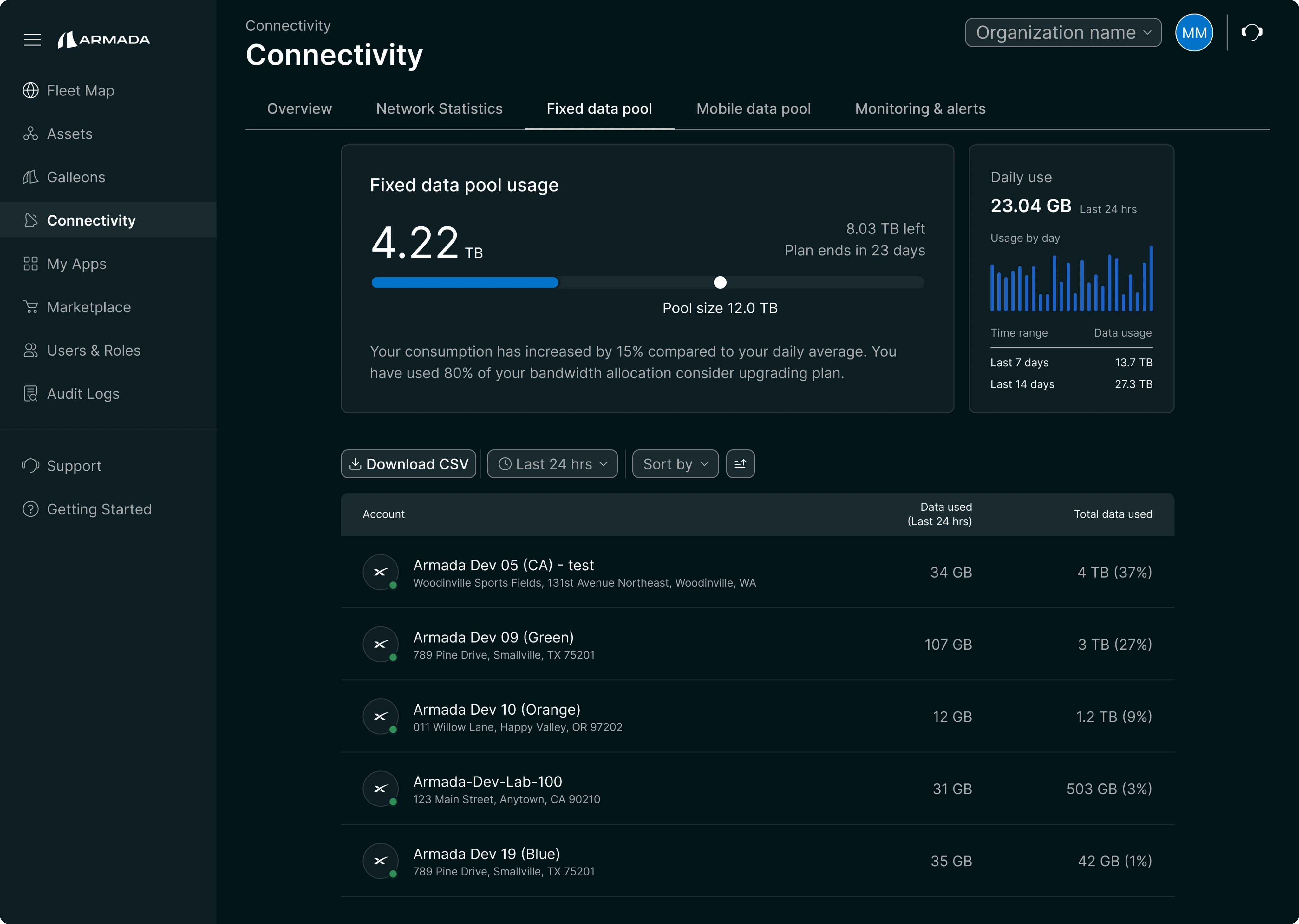Screen dimensions: 1299x924
Task: Open the hamburger menu icon
Action: coord(32,40)
